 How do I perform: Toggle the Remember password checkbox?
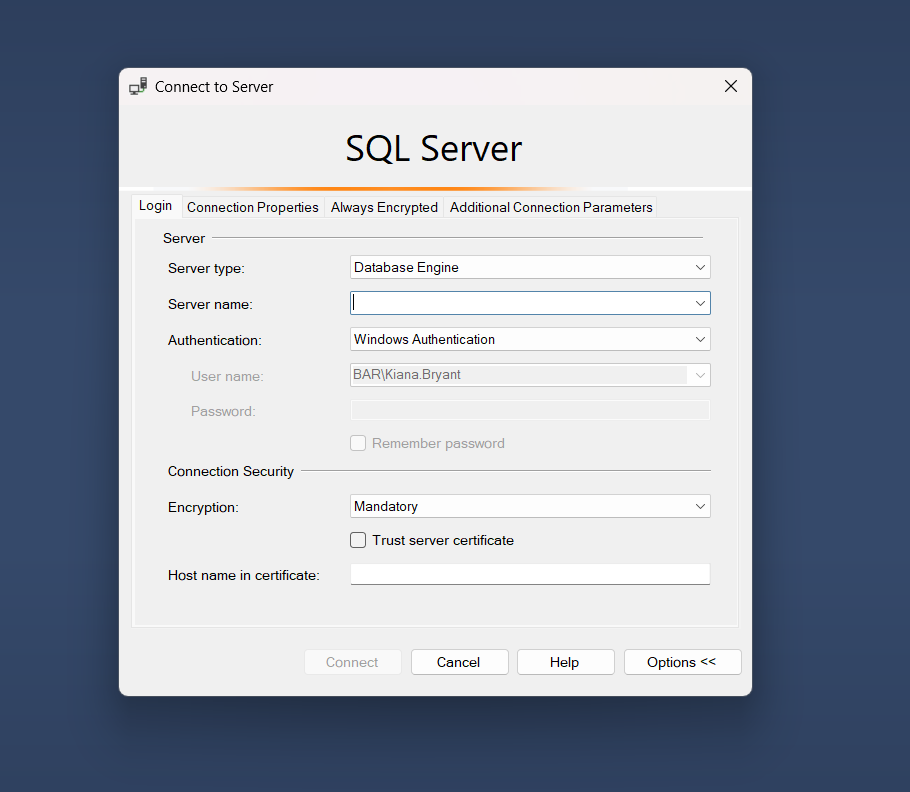(x=358, y=443)
